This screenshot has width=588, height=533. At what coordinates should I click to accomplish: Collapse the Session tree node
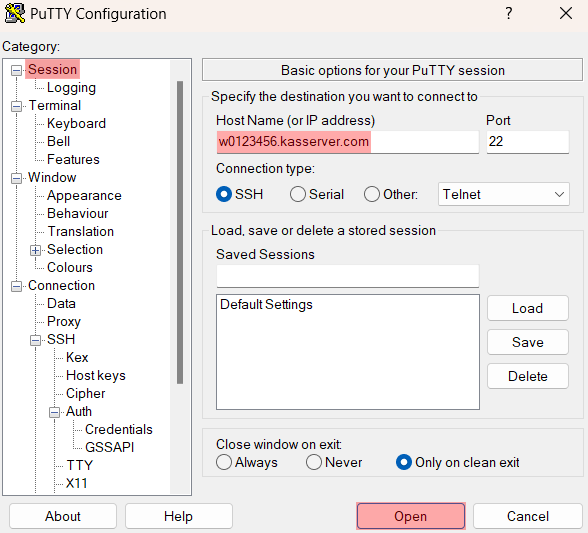tap(16, 70)
